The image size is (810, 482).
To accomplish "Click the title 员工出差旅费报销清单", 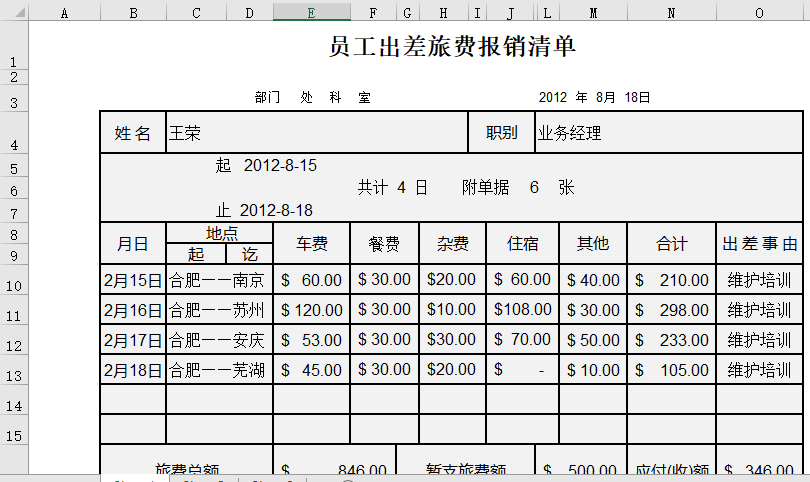I will tap(452, 47).
